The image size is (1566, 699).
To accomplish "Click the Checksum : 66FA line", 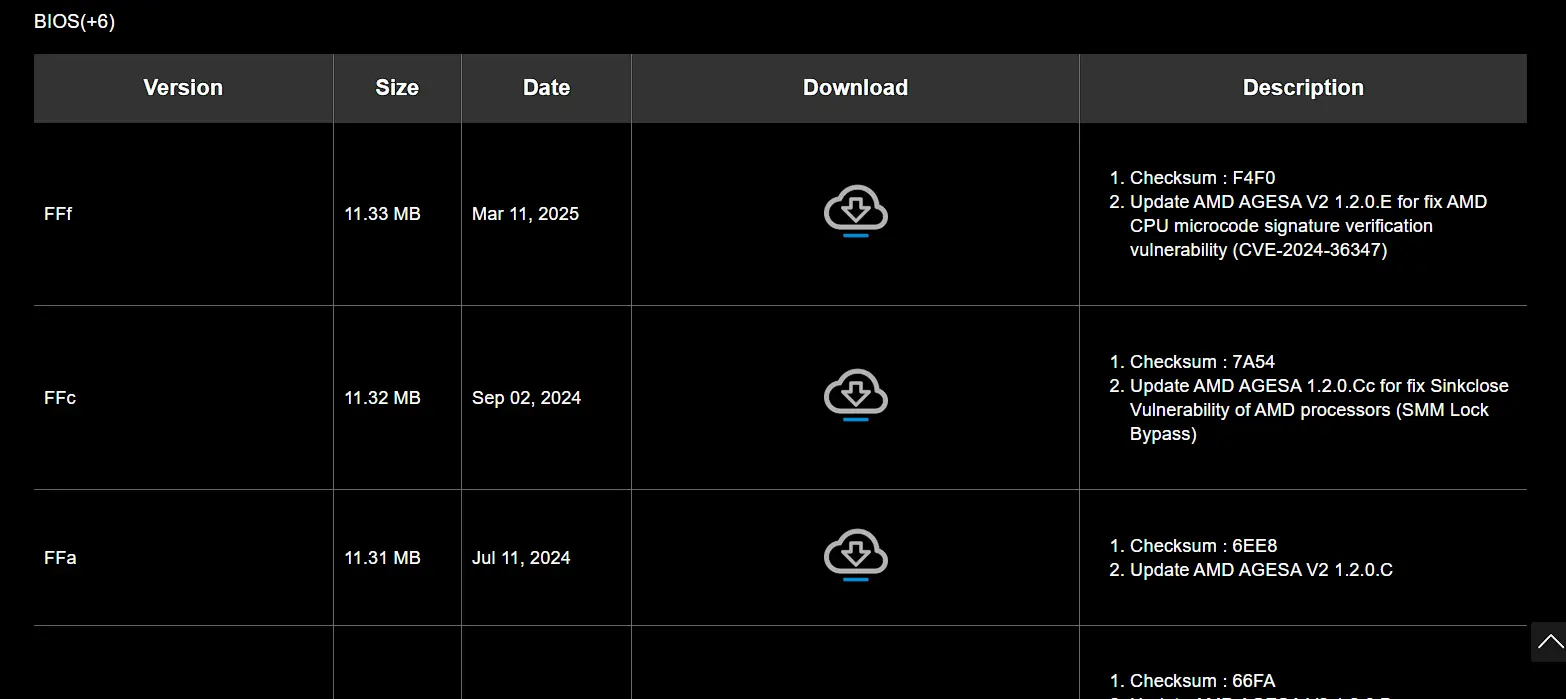I will pos(1202,681).
